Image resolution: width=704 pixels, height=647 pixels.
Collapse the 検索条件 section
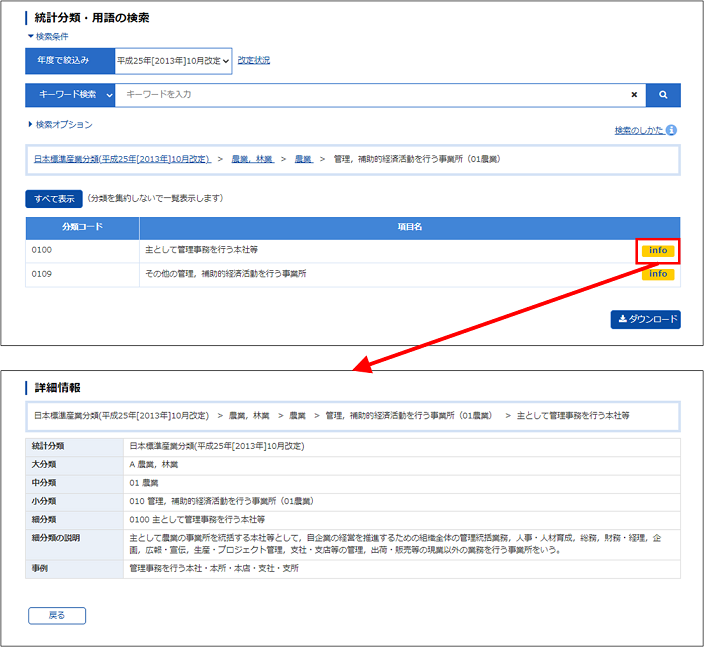[48, 36]
